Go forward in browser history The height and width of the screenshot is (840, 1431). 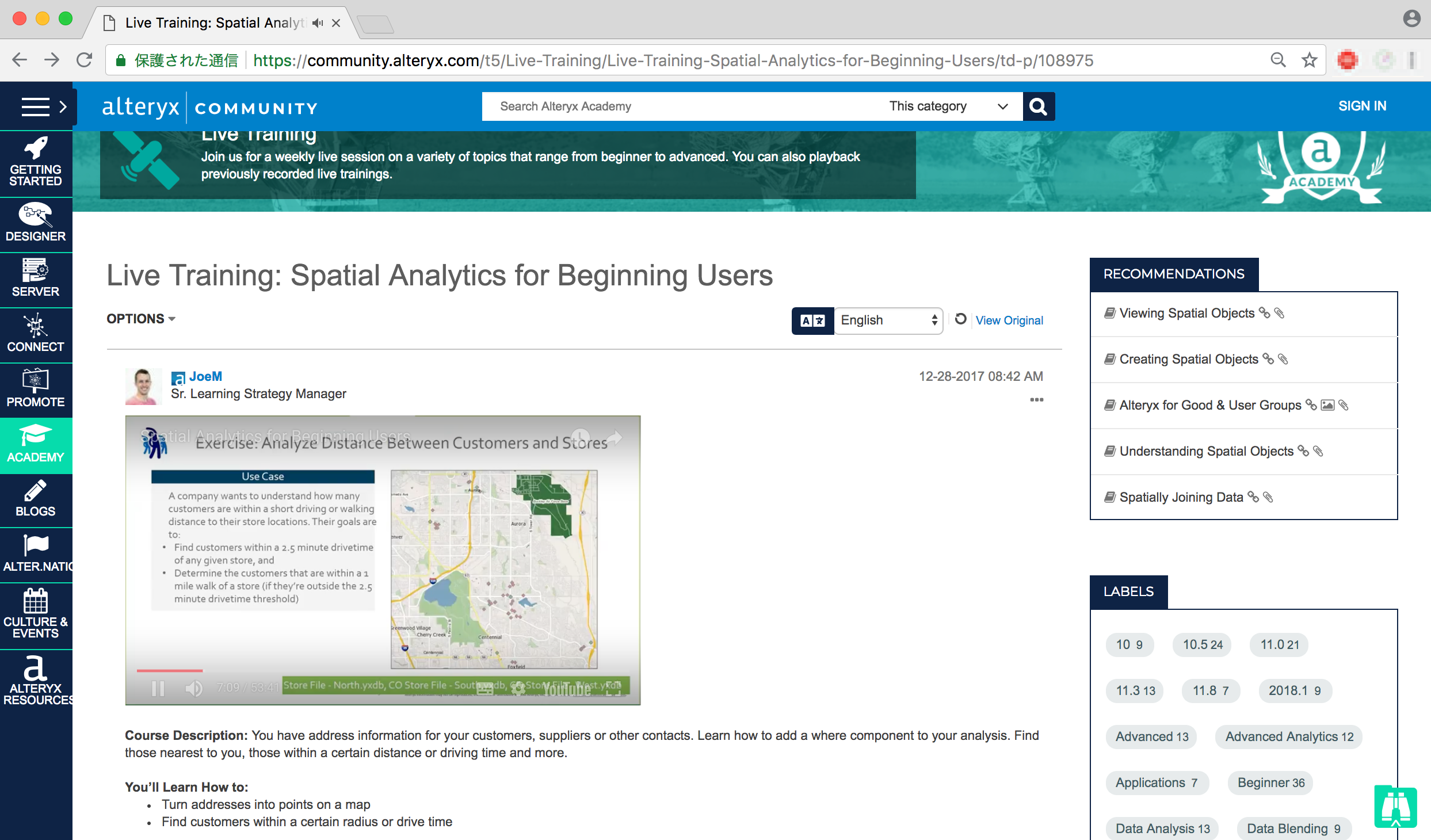tap(52, 60)
